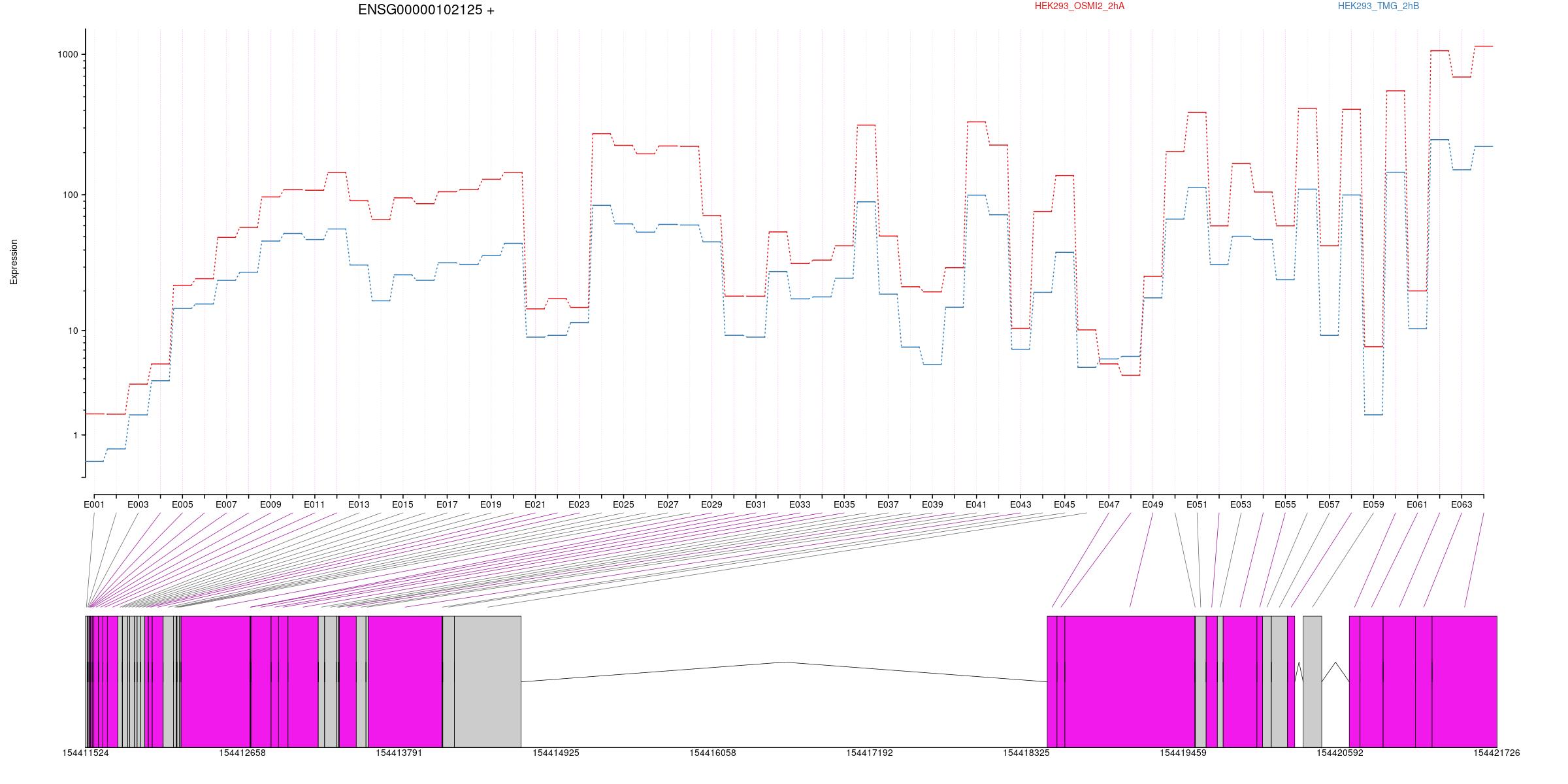Select exon bin label E005
The height and width of the screenshot is (784, 1568).
(182, 504)
